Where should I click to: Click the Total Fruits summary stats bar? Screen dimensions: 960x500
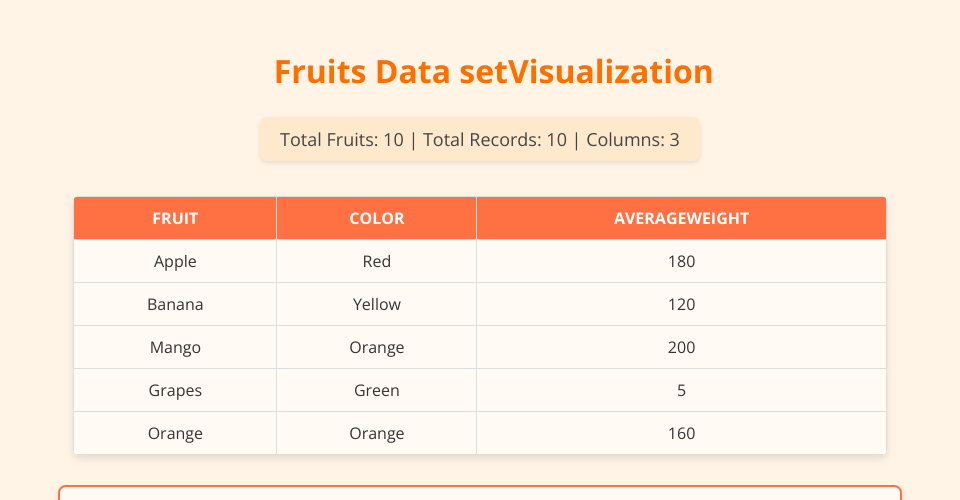point(480,140)
